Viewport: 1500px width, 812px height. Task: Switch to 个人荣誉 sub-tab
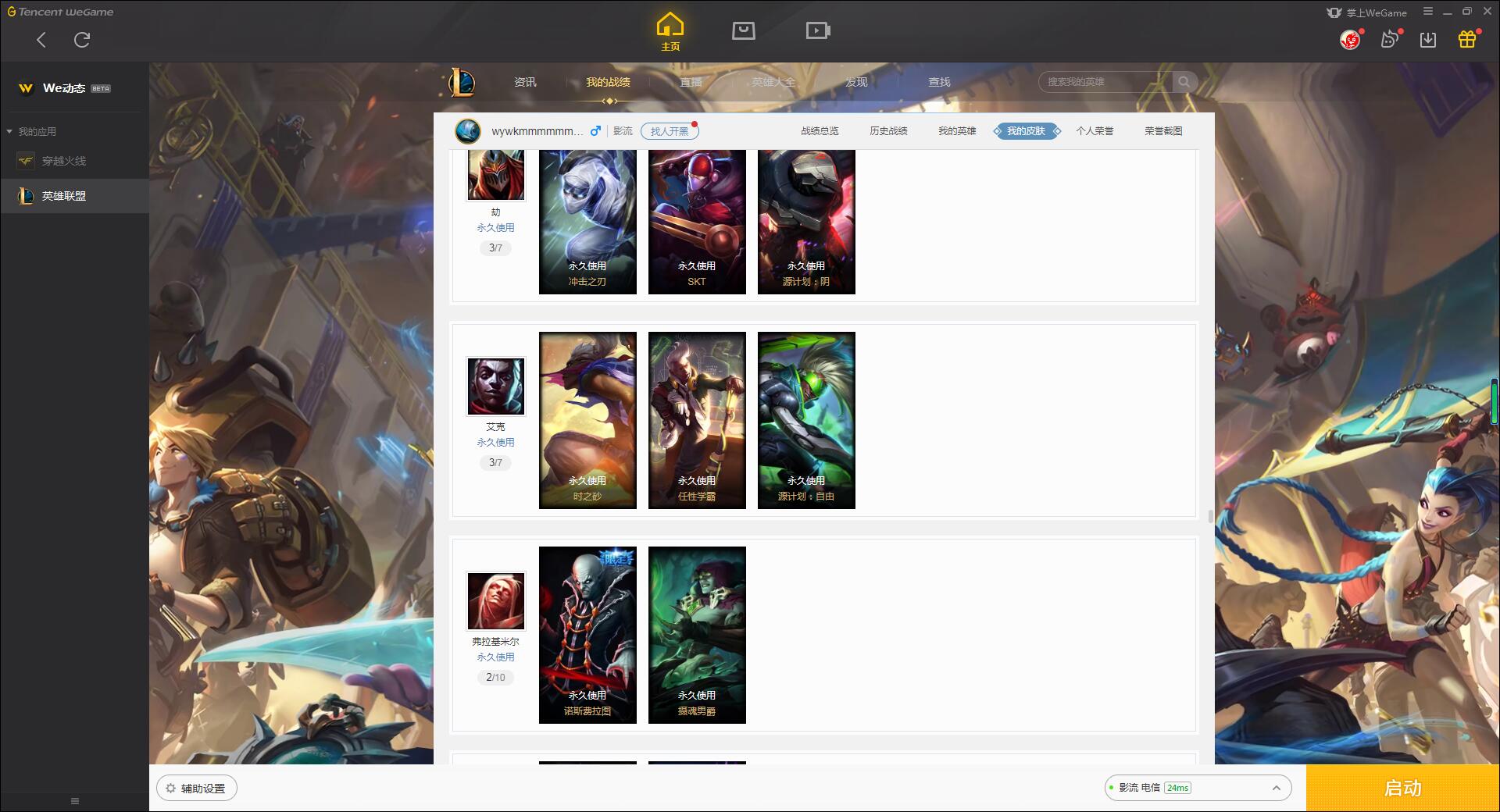coord(1095,131)
